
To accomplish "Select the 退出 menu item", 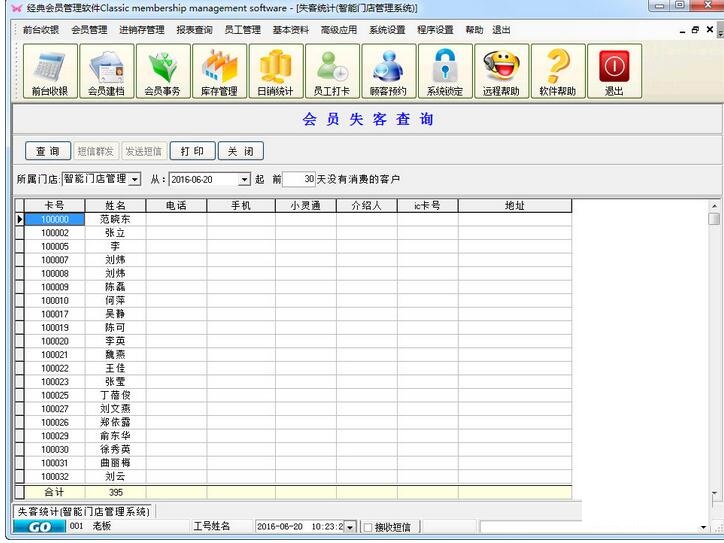I will click(501, 30).
